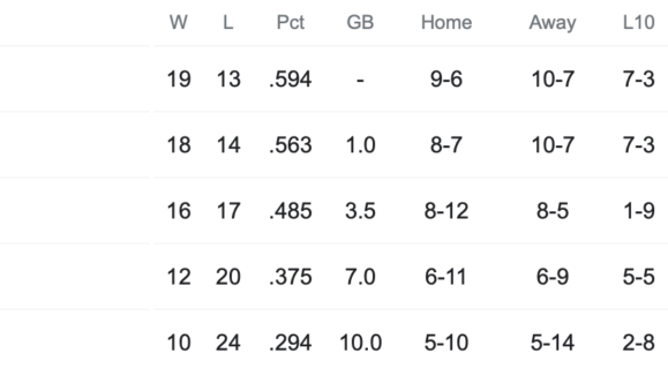Click the L column header
The image size is (668, 376).
(228, 22)
